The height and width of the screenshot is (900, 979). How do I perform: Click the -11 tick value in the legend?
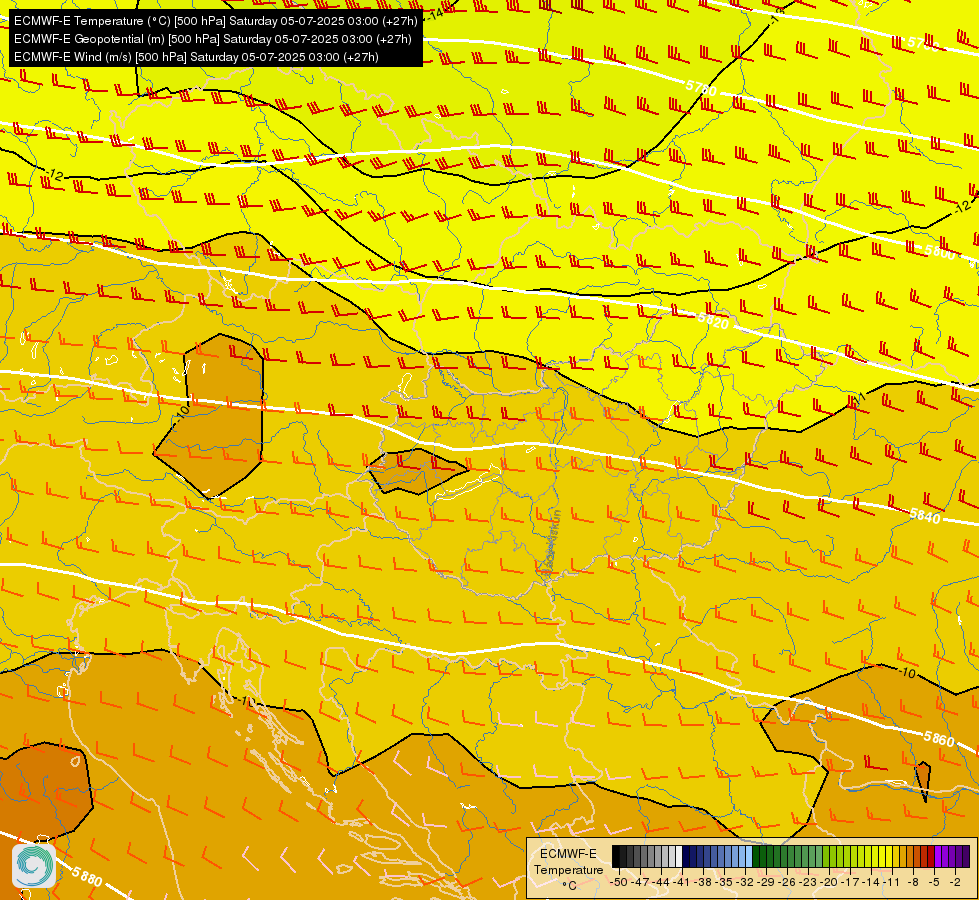click(892, 882)
